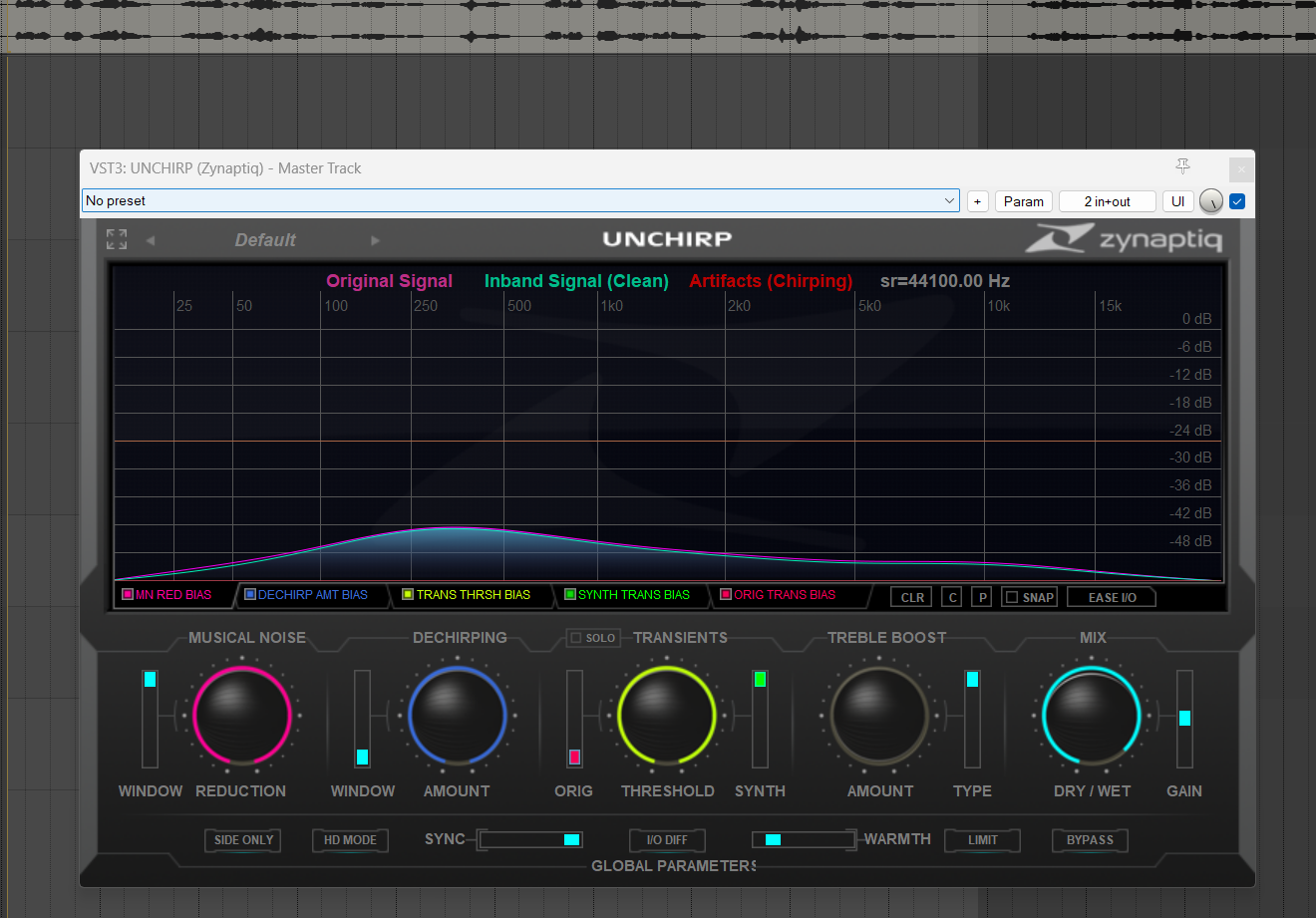This screenshot has height=918, width=1316.
Task: Click the HD MODE button
Action: click(x=350, y=840)
